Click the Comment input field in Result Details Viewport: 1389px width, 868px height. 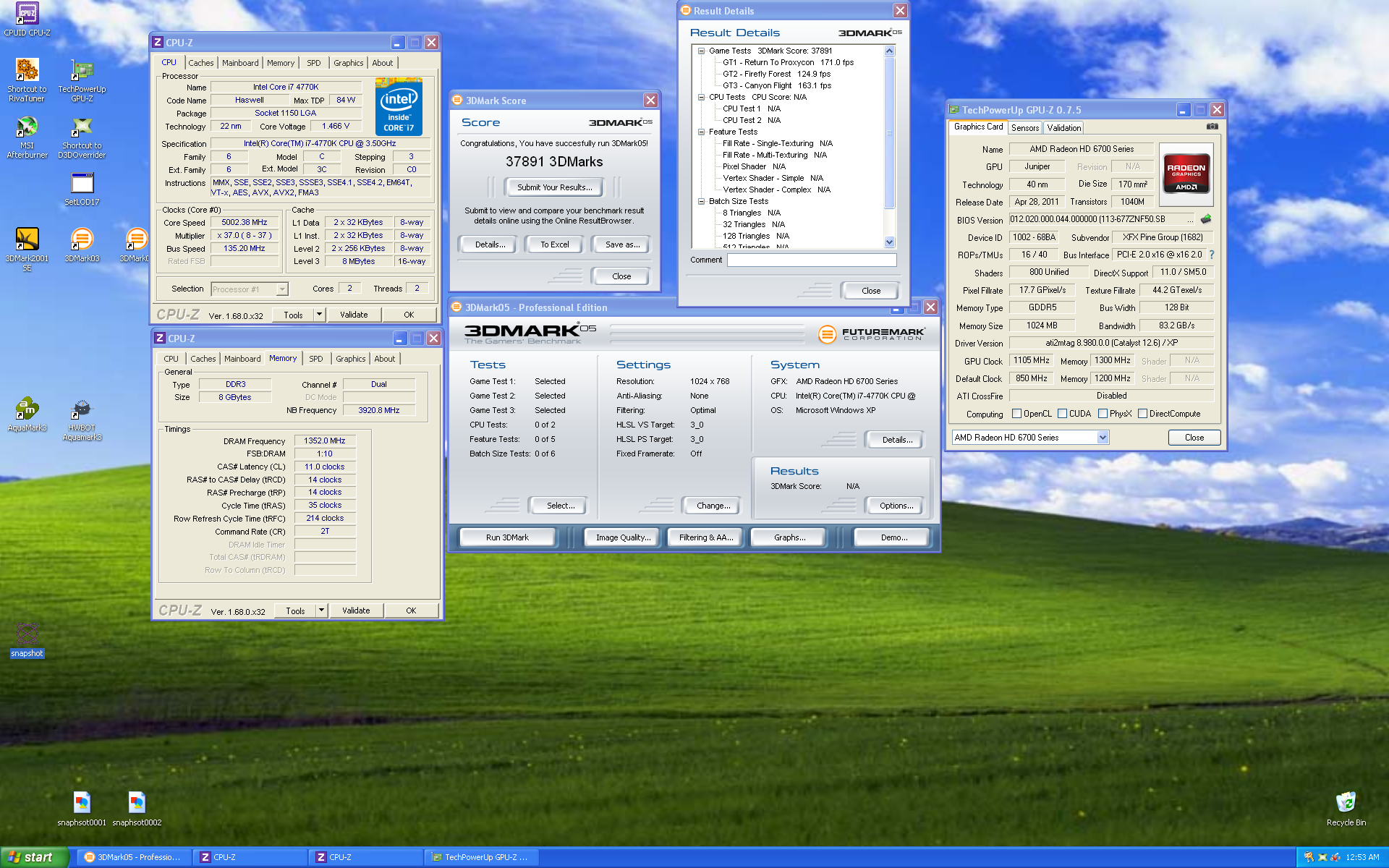click(x=812, y=260)
